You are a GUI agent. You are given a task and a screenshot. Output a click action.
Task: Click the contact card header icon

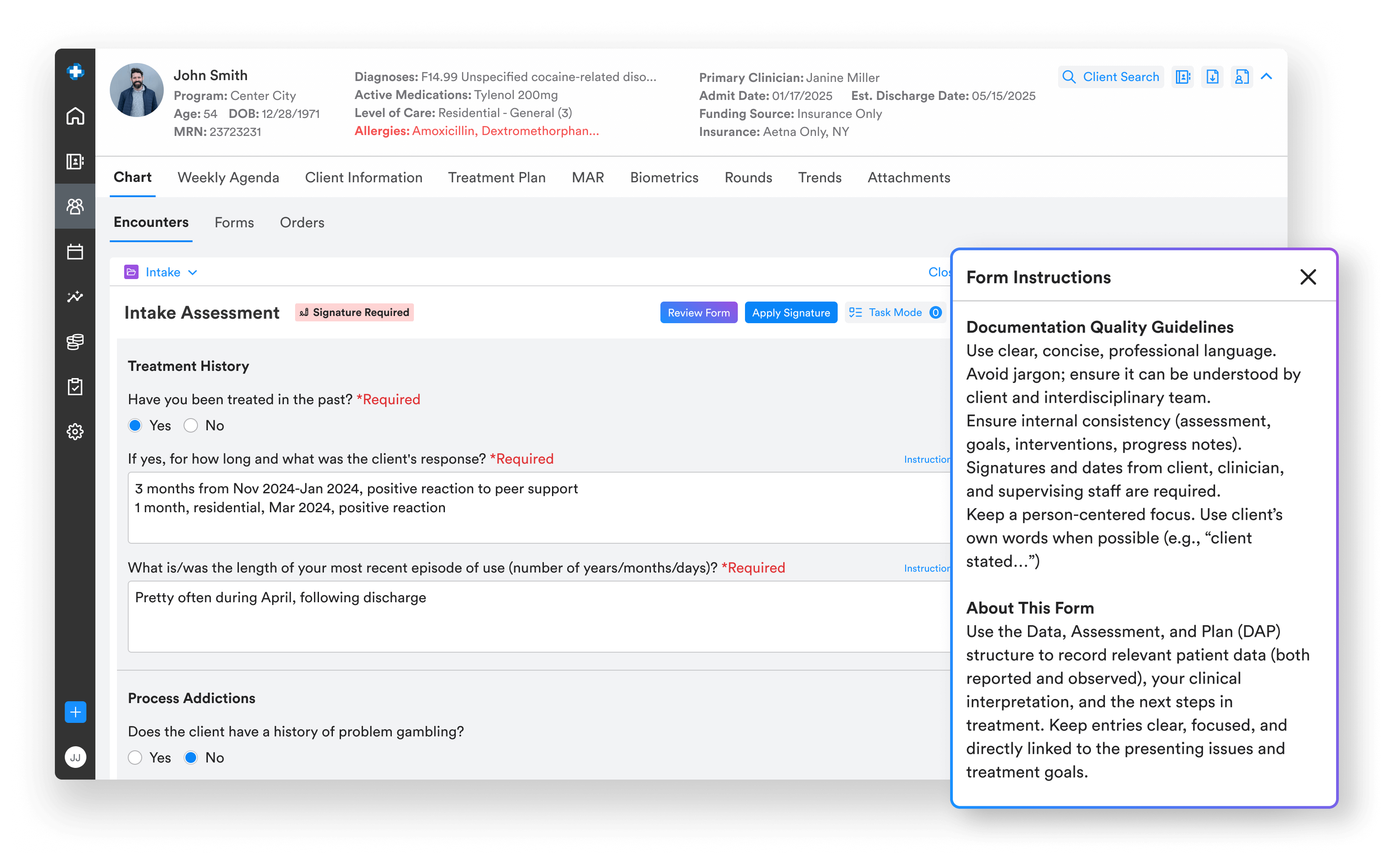[1183, 77]
